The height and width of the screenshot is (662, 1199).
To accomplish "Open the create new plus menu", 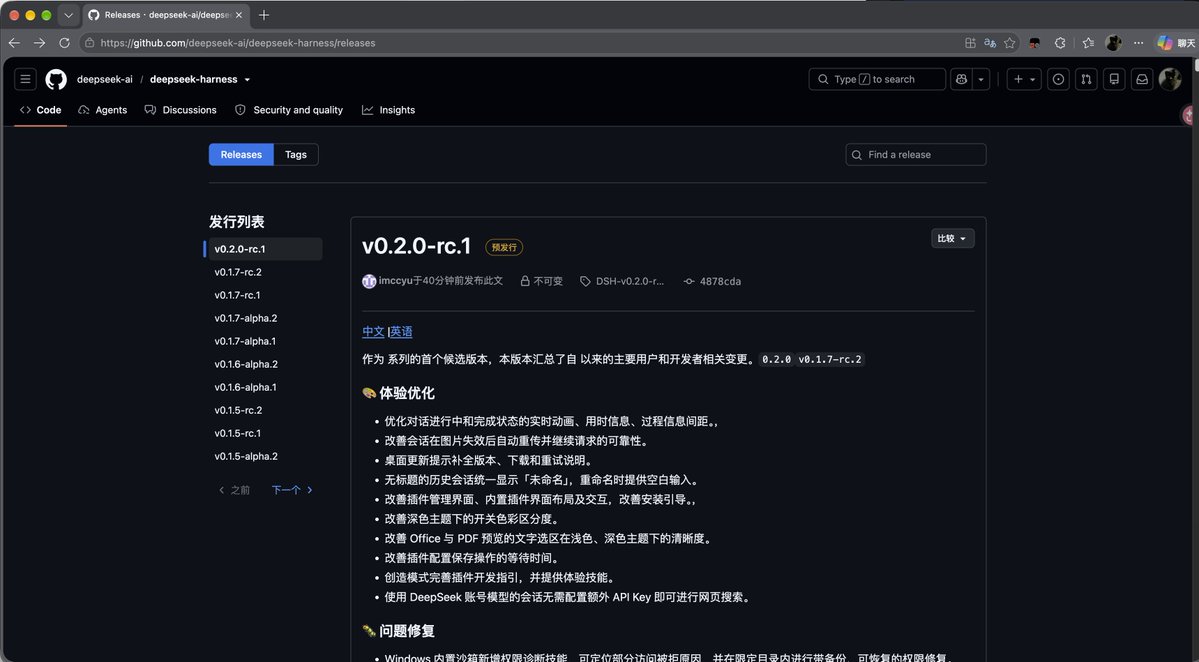I will tap(1024, 79).
